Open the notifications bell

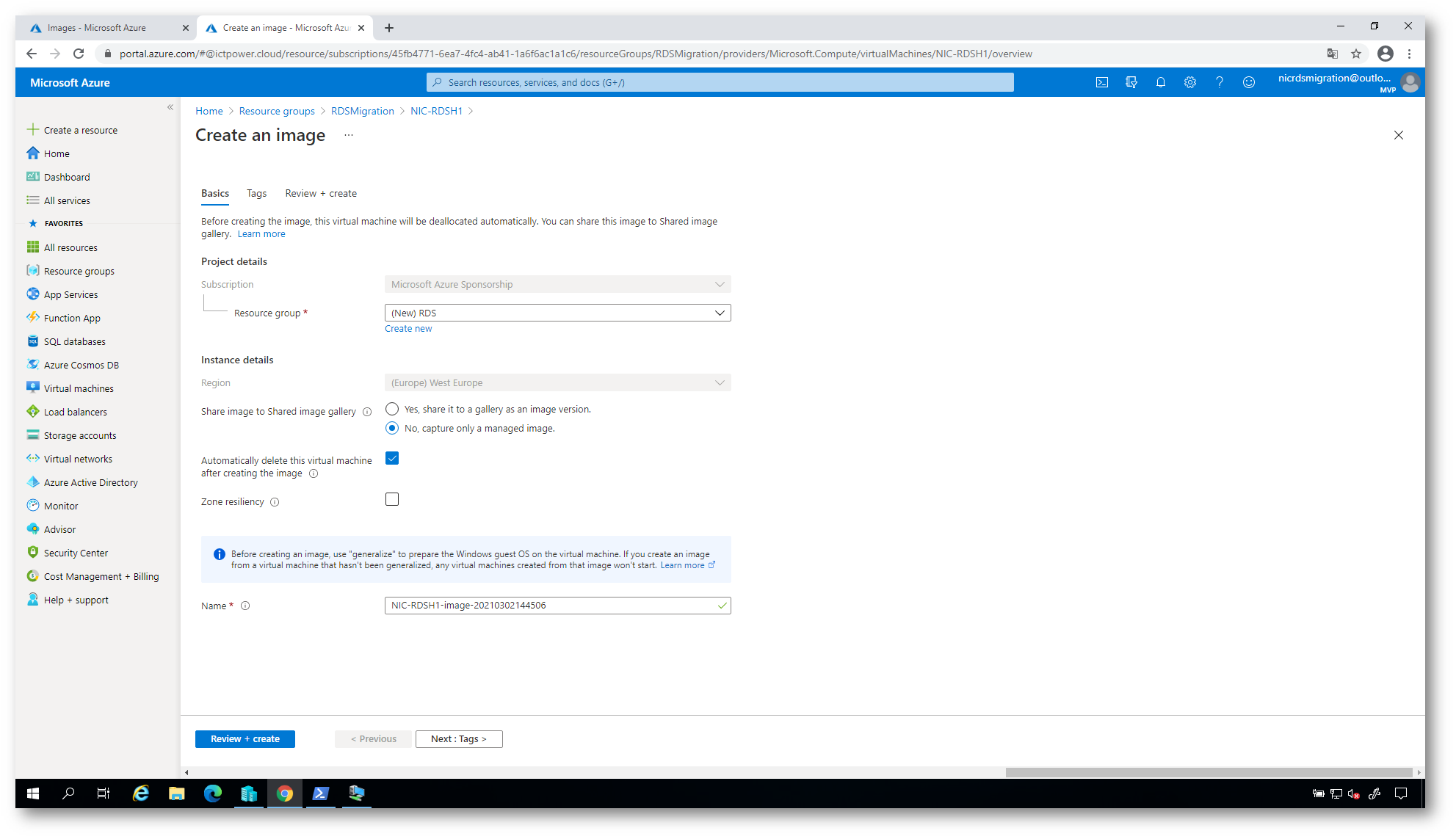[x=1160, y=82]
